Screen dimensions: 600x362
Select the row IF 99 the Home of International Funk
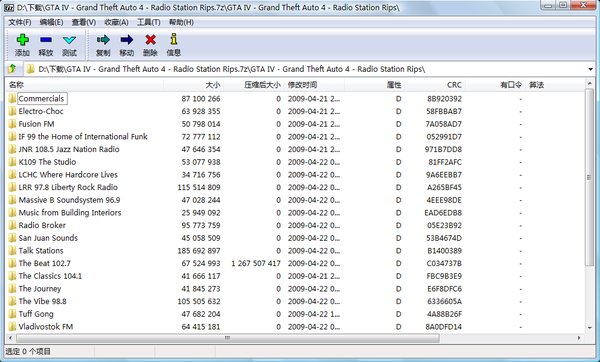(x=295, y=137)
